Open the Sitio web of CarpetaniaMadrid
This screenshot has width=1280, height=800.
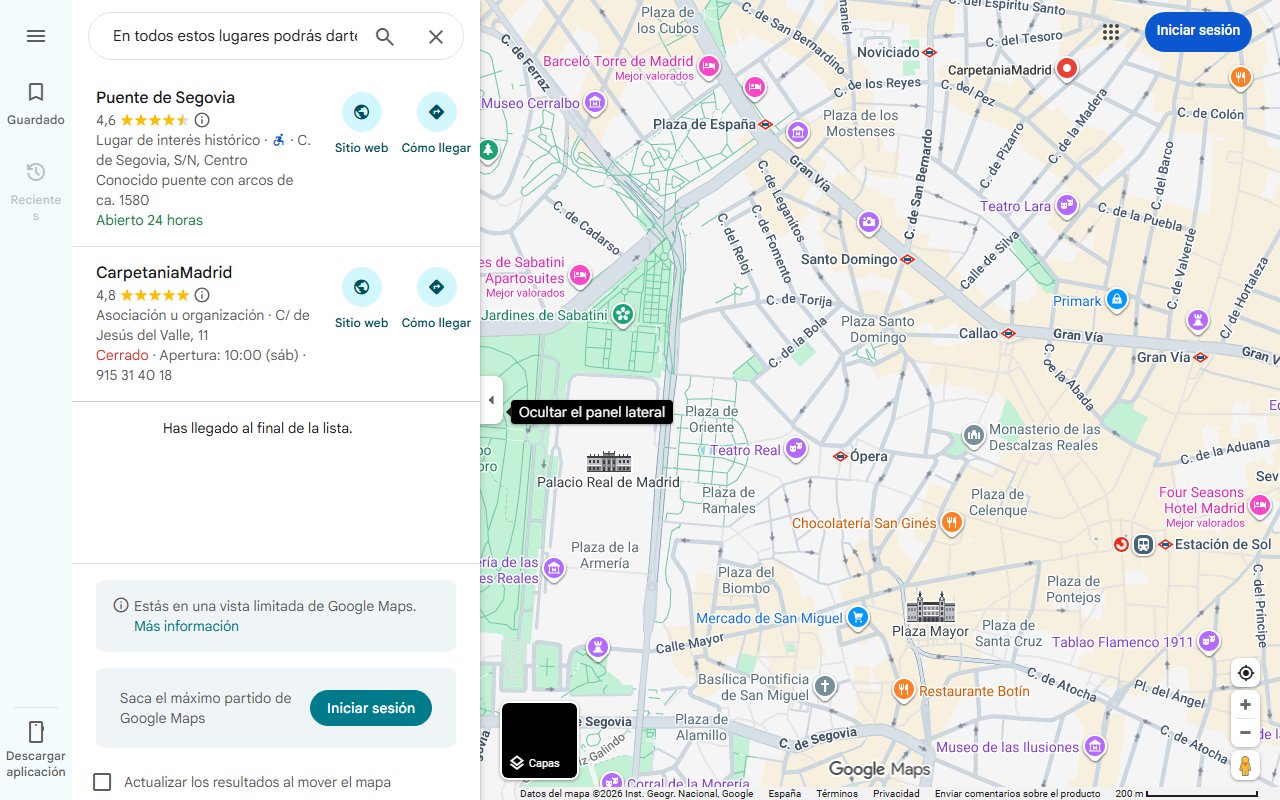362,287
